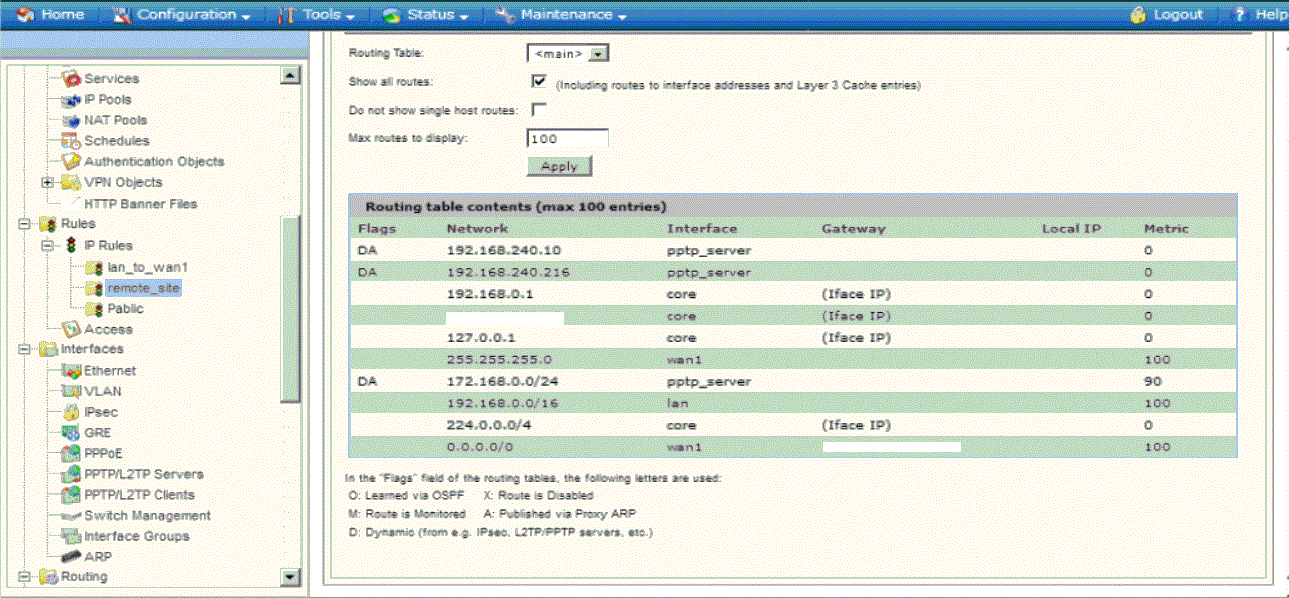Click the Schedules calendar icon
The image size is (1289, 598).
(71, 141)
